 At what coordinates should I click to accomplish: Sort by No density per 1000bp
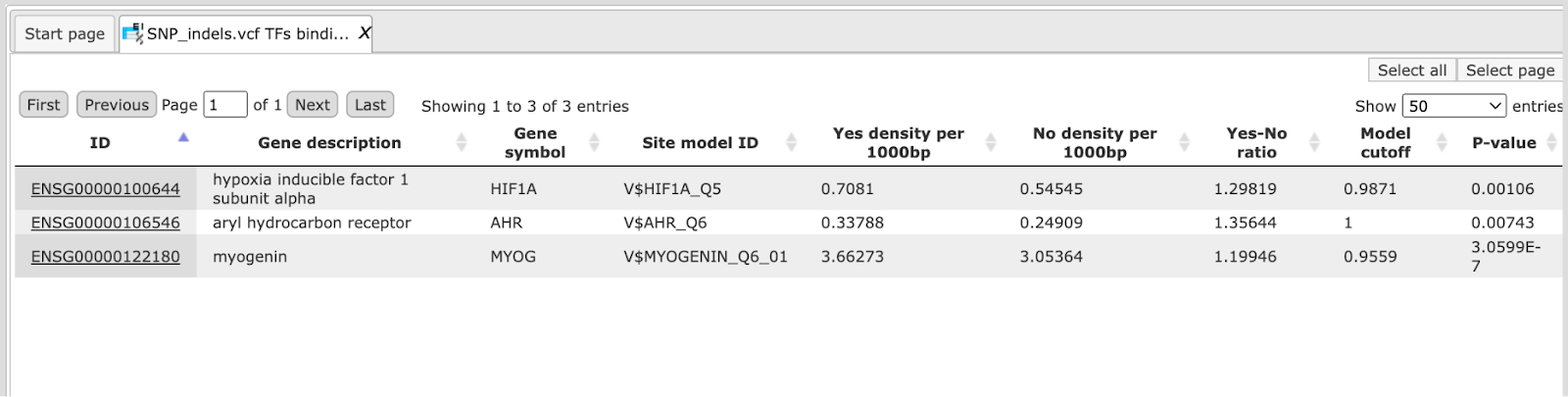[x=1184, y=143]
